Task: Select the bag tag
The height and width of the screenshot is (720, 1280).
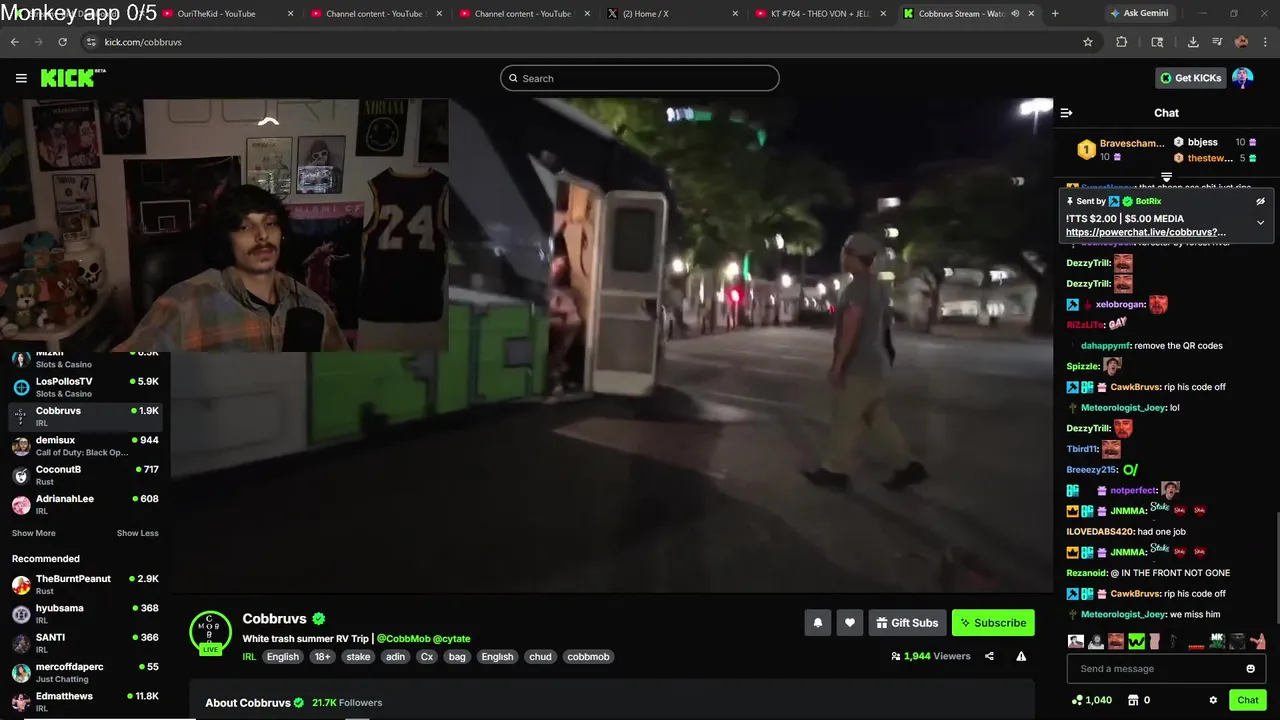Action: pyautogui.click(x=457, y=657)
